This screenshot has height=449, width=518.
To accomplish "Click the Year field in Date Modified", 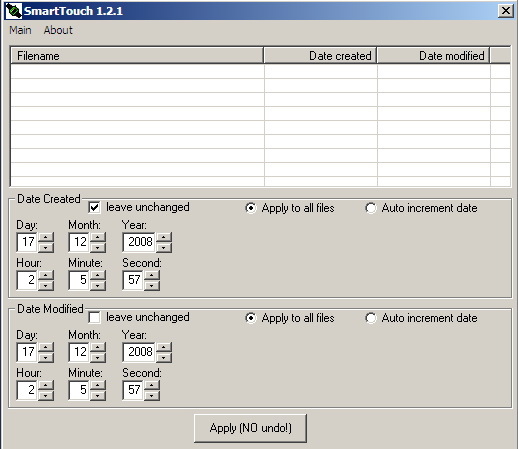I will click(x=139, y=352).
